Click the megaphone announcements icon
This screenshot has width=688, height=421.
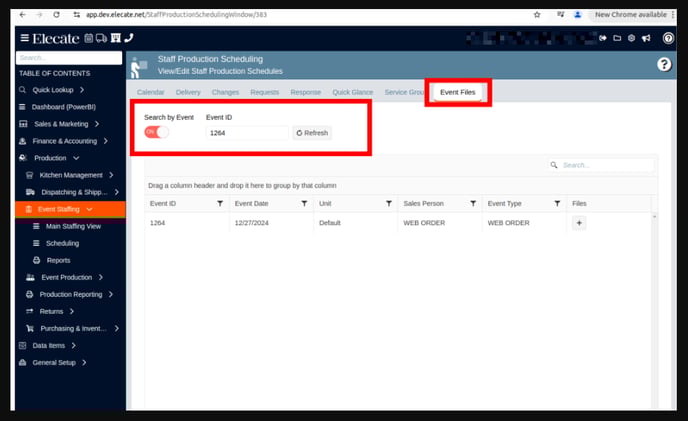point(646,38)
